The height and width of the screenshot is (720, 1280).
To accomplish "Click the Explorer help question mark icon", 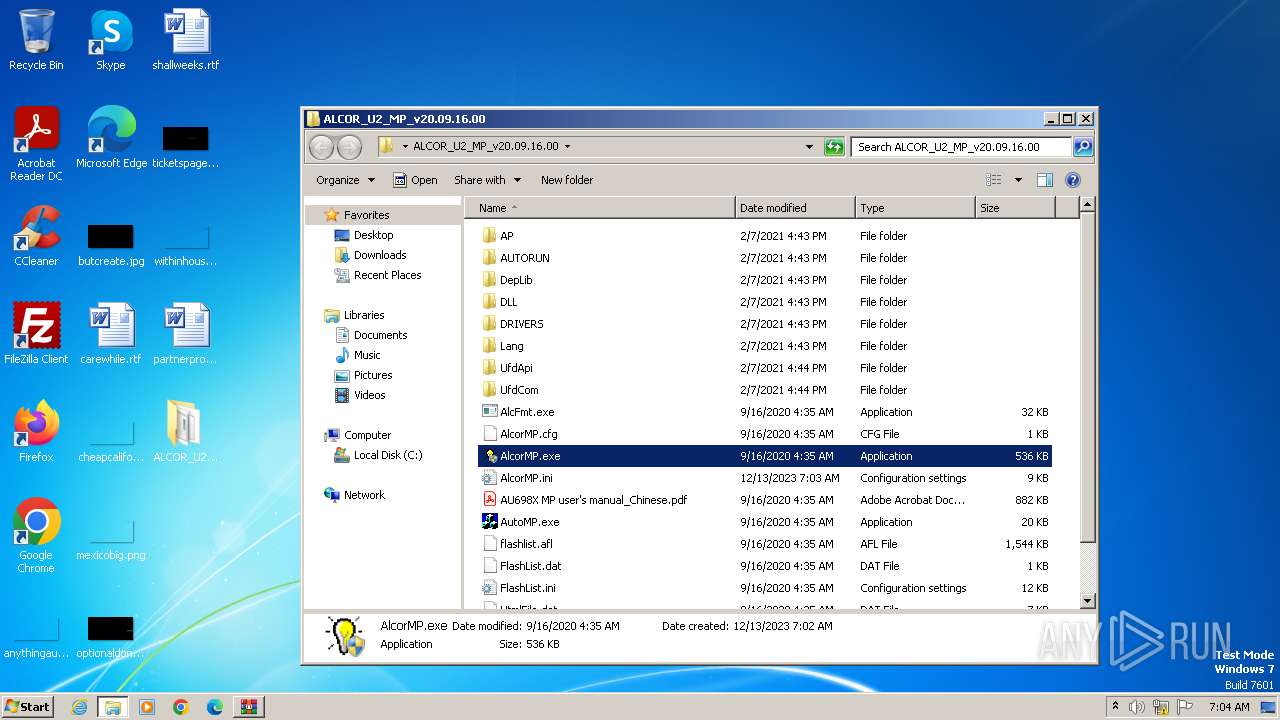I will pos(1073,180).
